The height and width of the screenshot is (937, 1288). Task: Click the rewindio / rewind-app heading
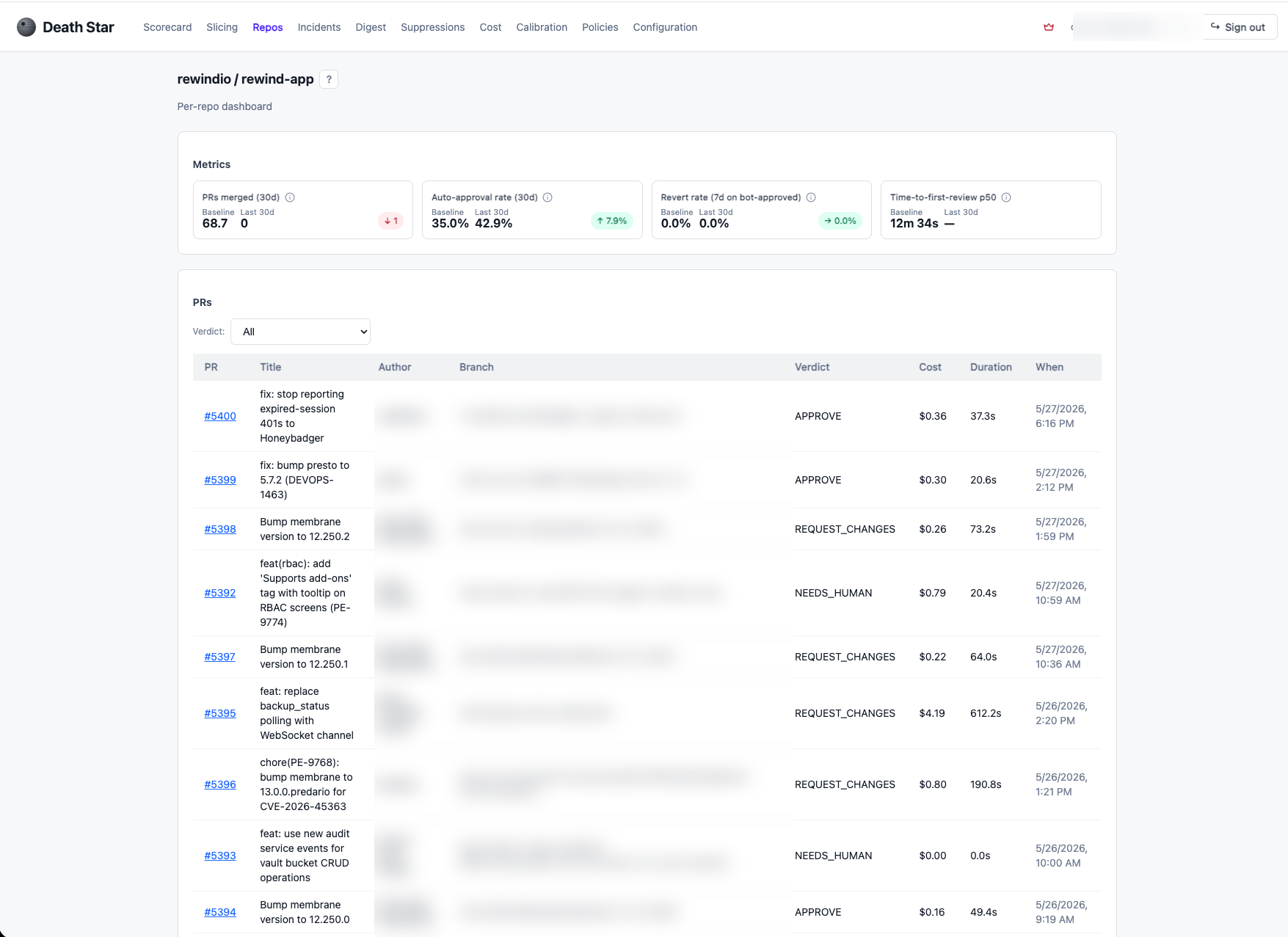(246, 79)
